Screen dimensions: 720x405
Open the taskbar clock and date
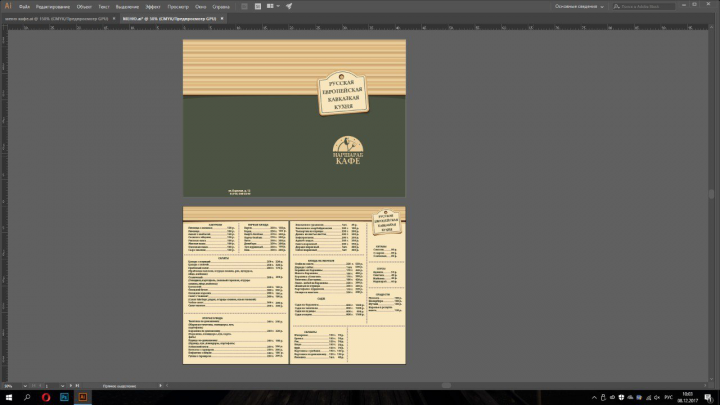click(687, 397)
